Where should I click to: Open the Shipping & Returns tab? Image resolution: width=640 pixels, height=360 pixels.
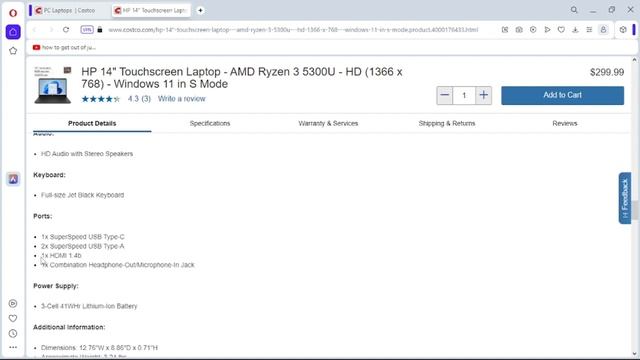(447, 123)
